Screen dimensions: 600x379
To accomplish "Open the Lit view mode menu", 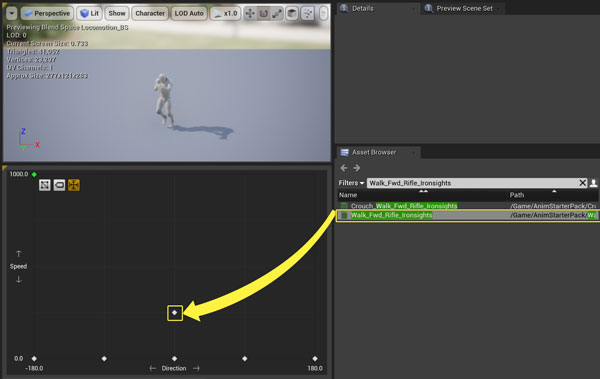I will [x=90, y=13].
